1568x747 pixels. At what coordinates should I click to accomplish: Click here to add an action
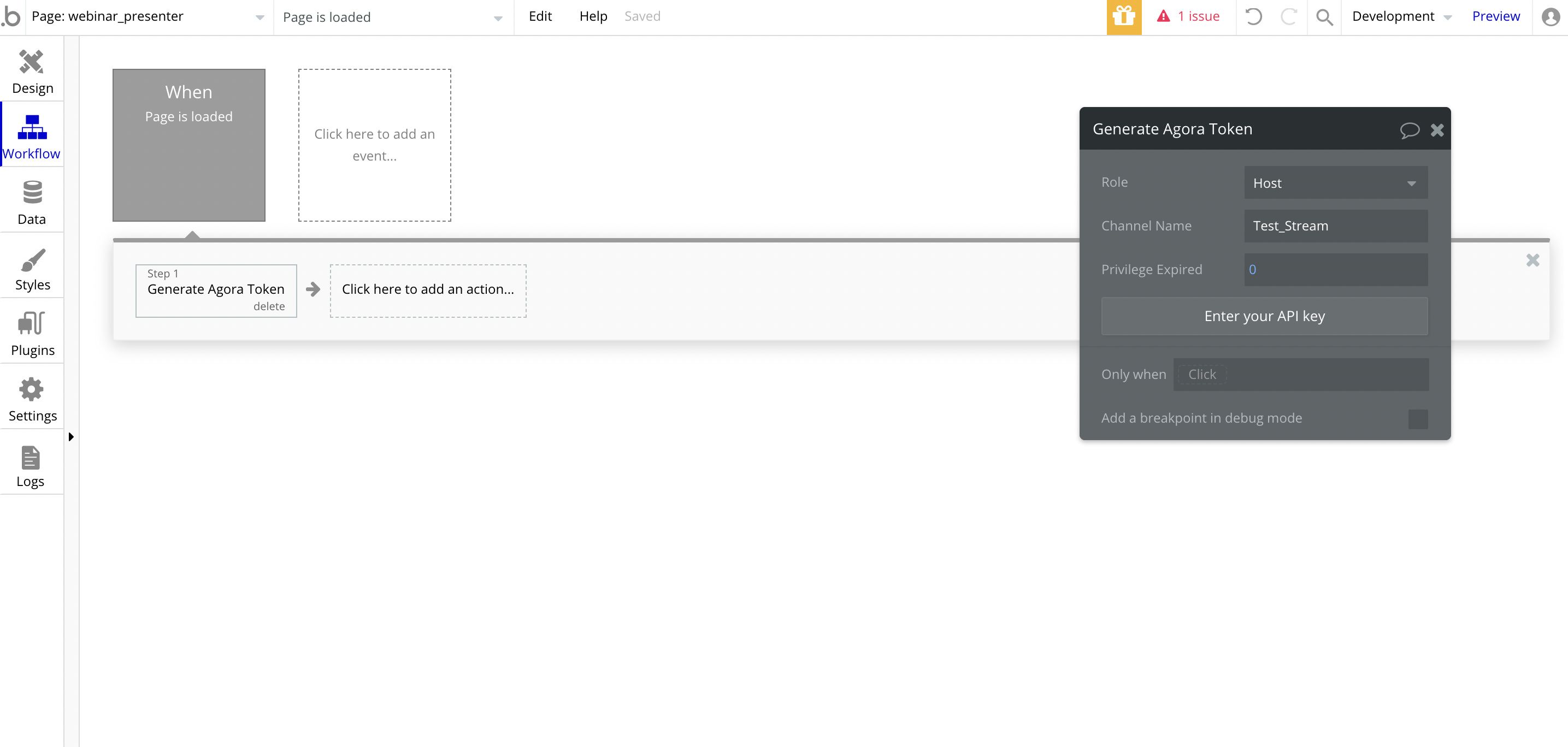pos(428,290)
